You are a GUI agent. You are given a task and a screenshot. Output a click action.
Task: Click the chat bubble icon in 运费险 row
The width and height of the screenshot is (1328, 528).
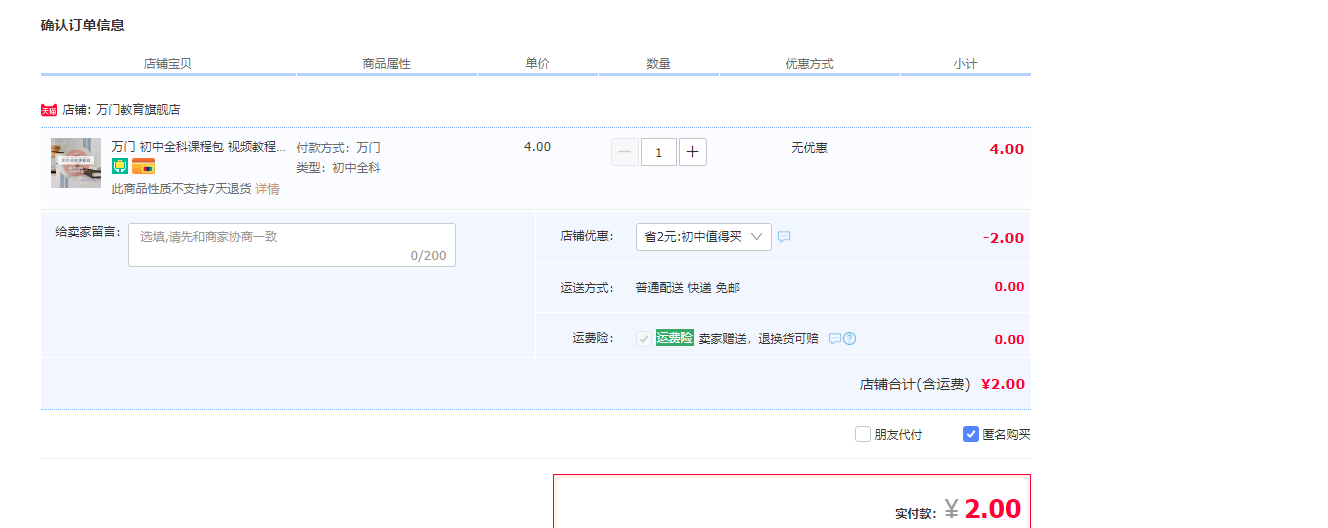[835, 339]
